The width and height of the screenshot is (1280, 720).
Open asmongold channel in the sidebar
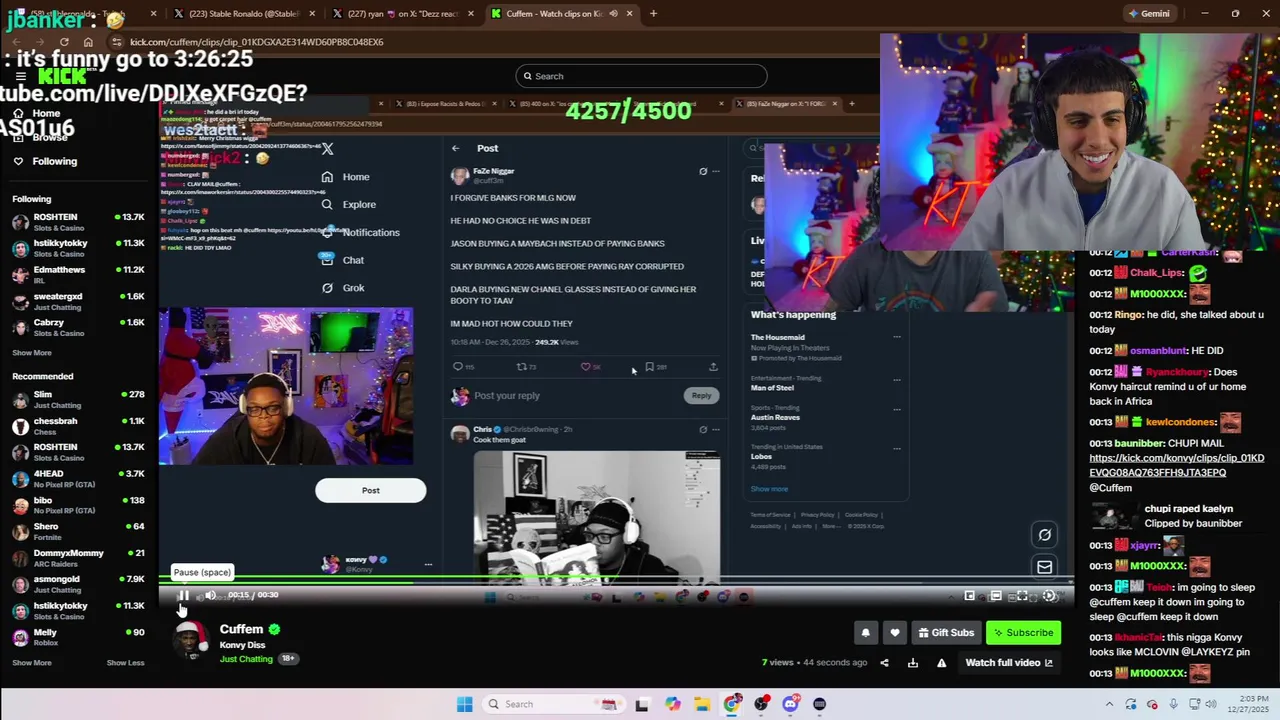coord(79,584)
